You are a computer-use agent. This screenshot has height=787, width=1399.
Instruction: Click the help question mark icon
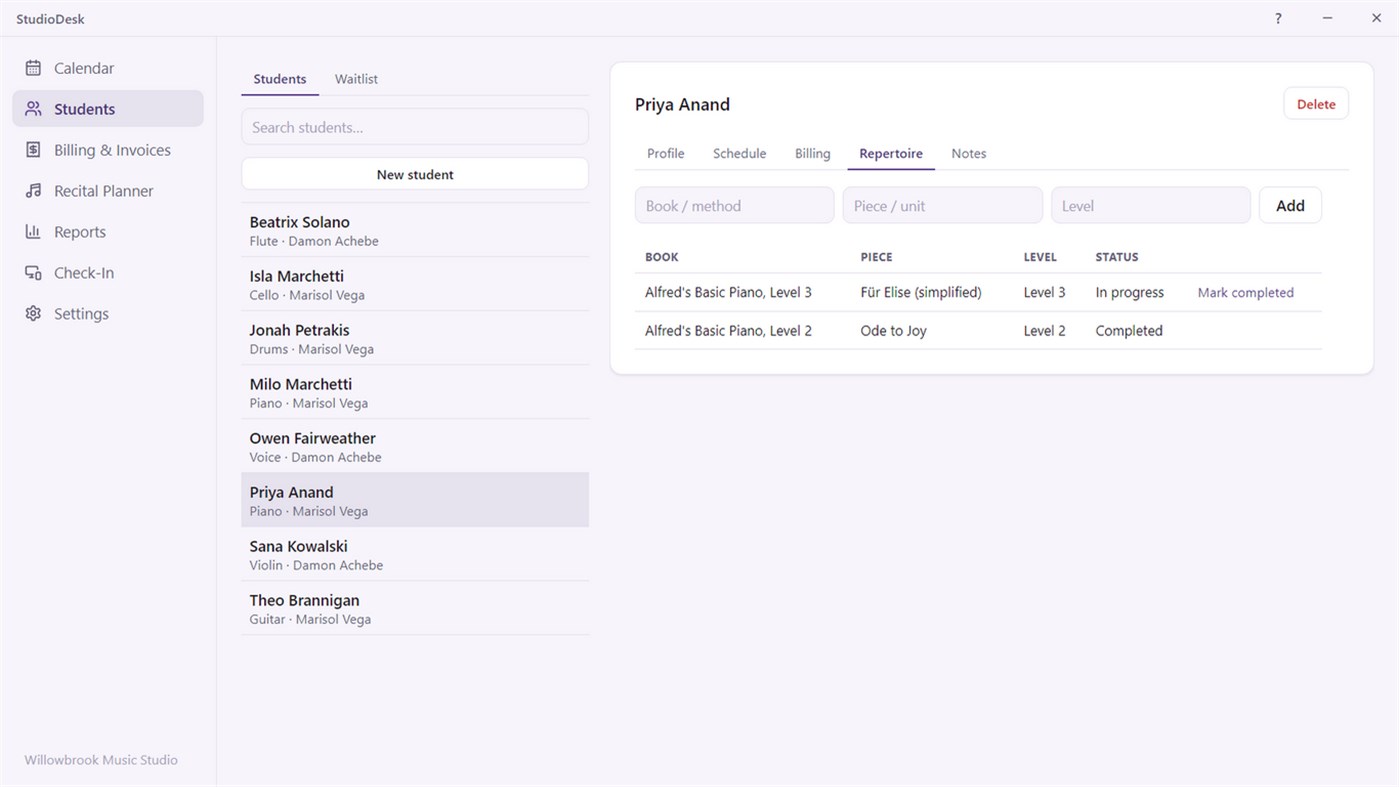pyautogui.click(x=1278, y=19)
